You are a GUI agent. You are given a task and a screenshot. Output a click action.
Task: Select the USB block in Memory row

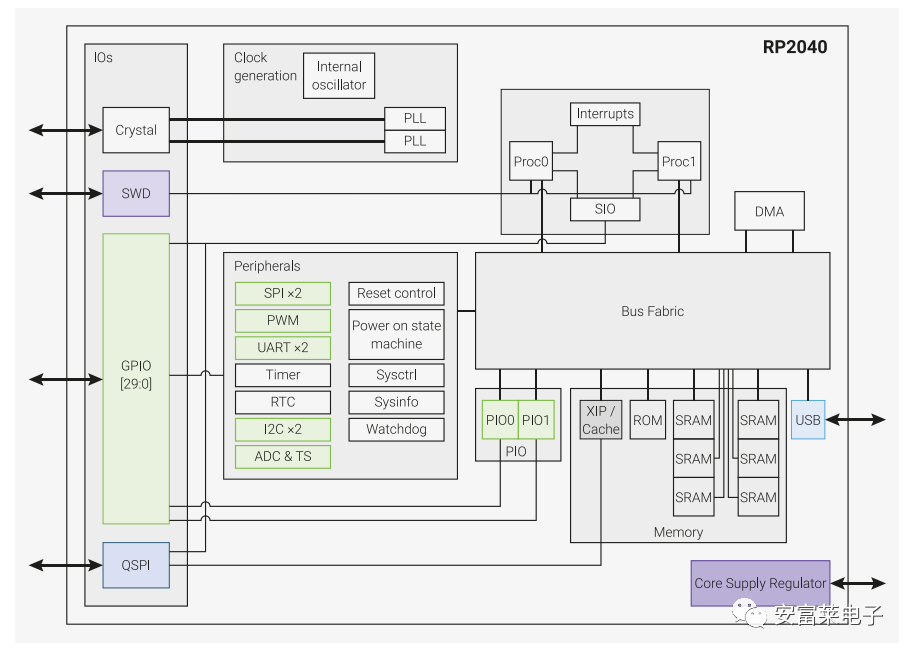tap(808, 420)
